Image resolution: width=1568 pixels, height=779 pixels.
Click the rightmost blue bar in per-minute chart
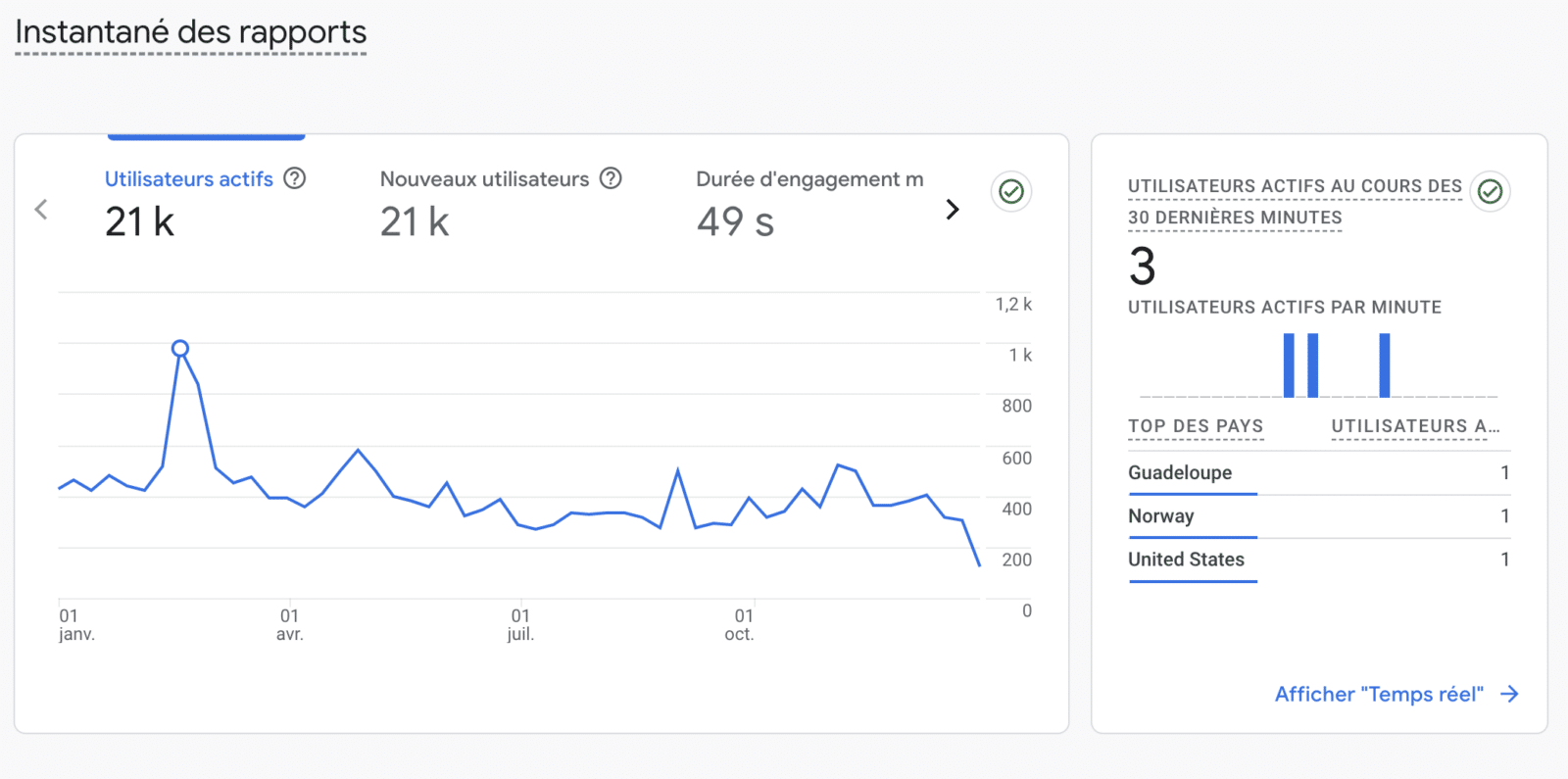coord(1384,365)
